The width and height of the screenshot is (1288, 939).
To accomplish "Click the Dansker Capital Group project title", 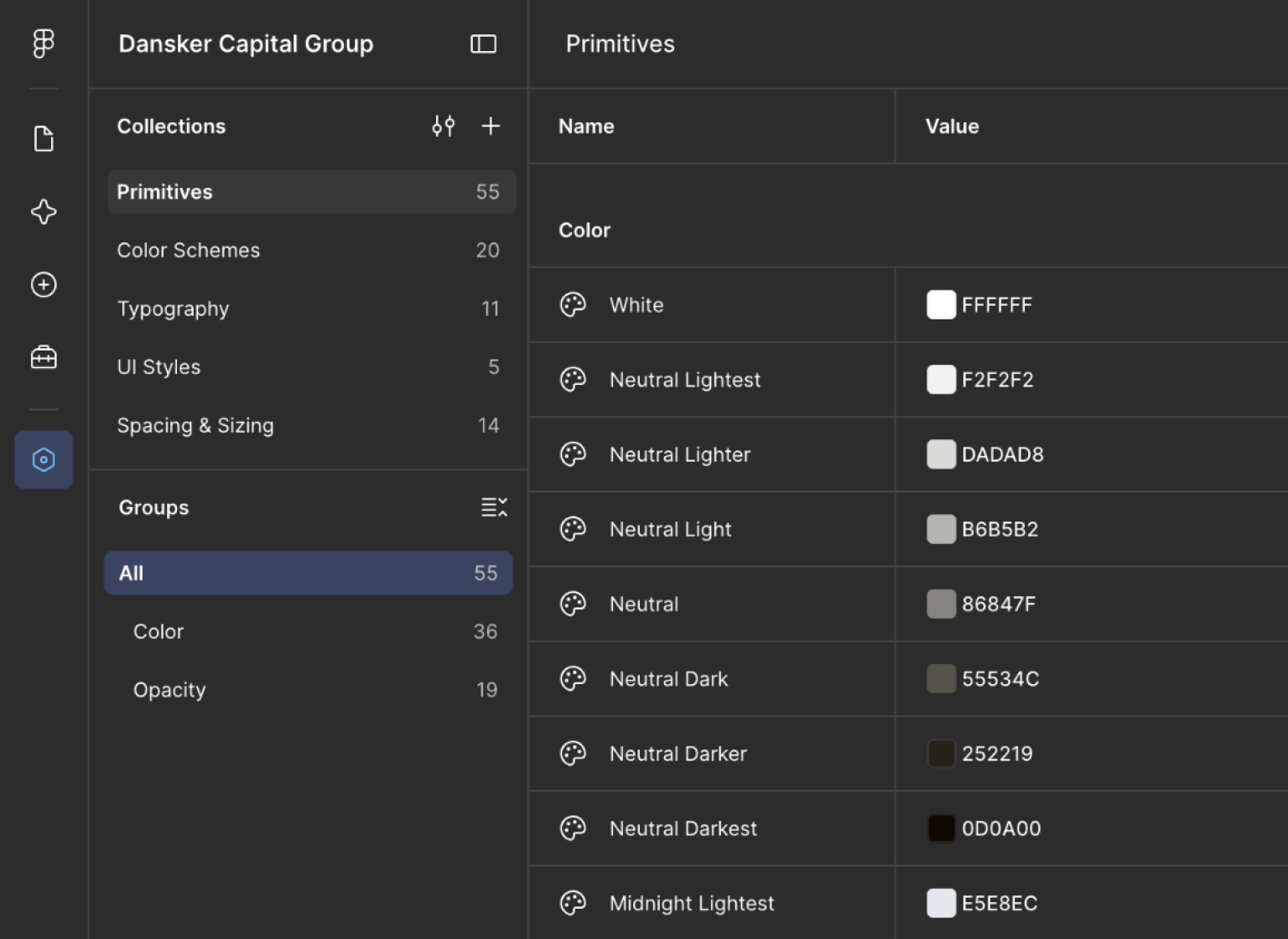I will tap(246, 44).
